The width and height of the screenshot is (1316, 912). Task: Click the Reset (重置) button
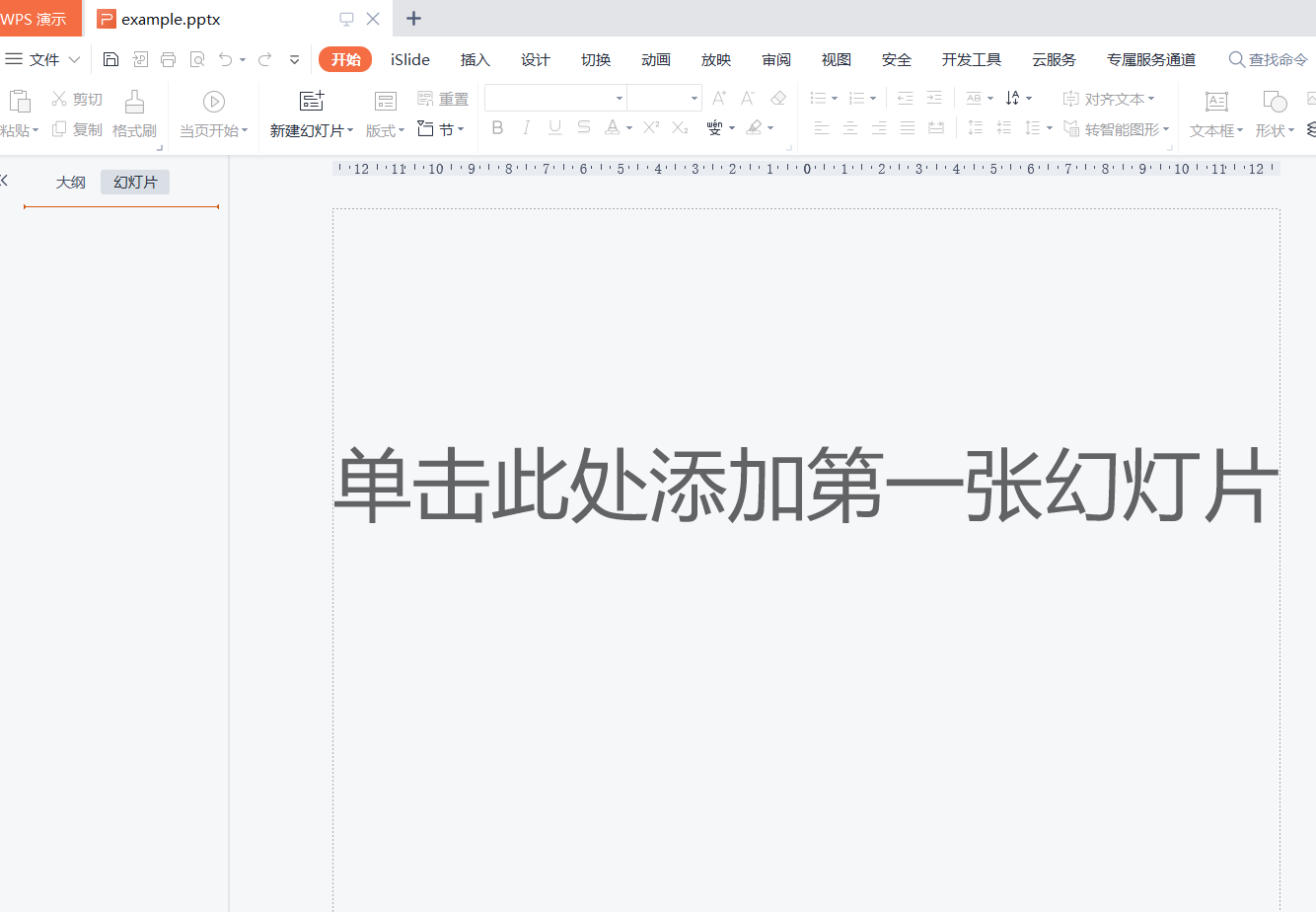[443, 99]
